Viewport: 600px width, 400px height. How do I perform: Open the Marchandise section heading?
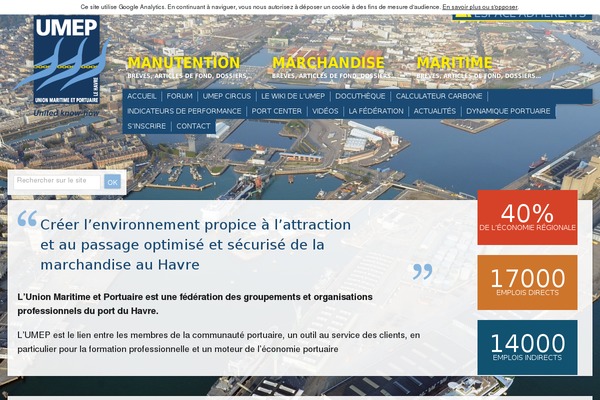pyautogui.click(x=328, y=63)
